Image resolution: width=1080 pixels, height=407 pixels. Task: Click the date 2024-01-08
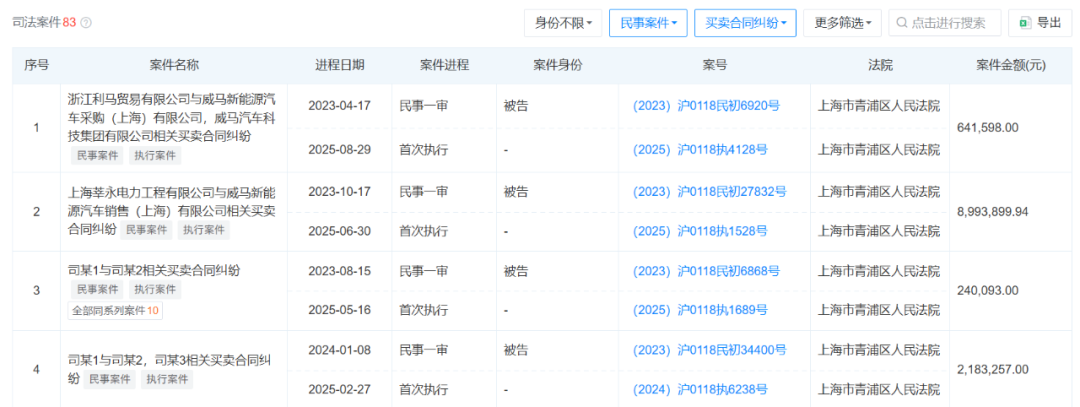click(340, 351)
